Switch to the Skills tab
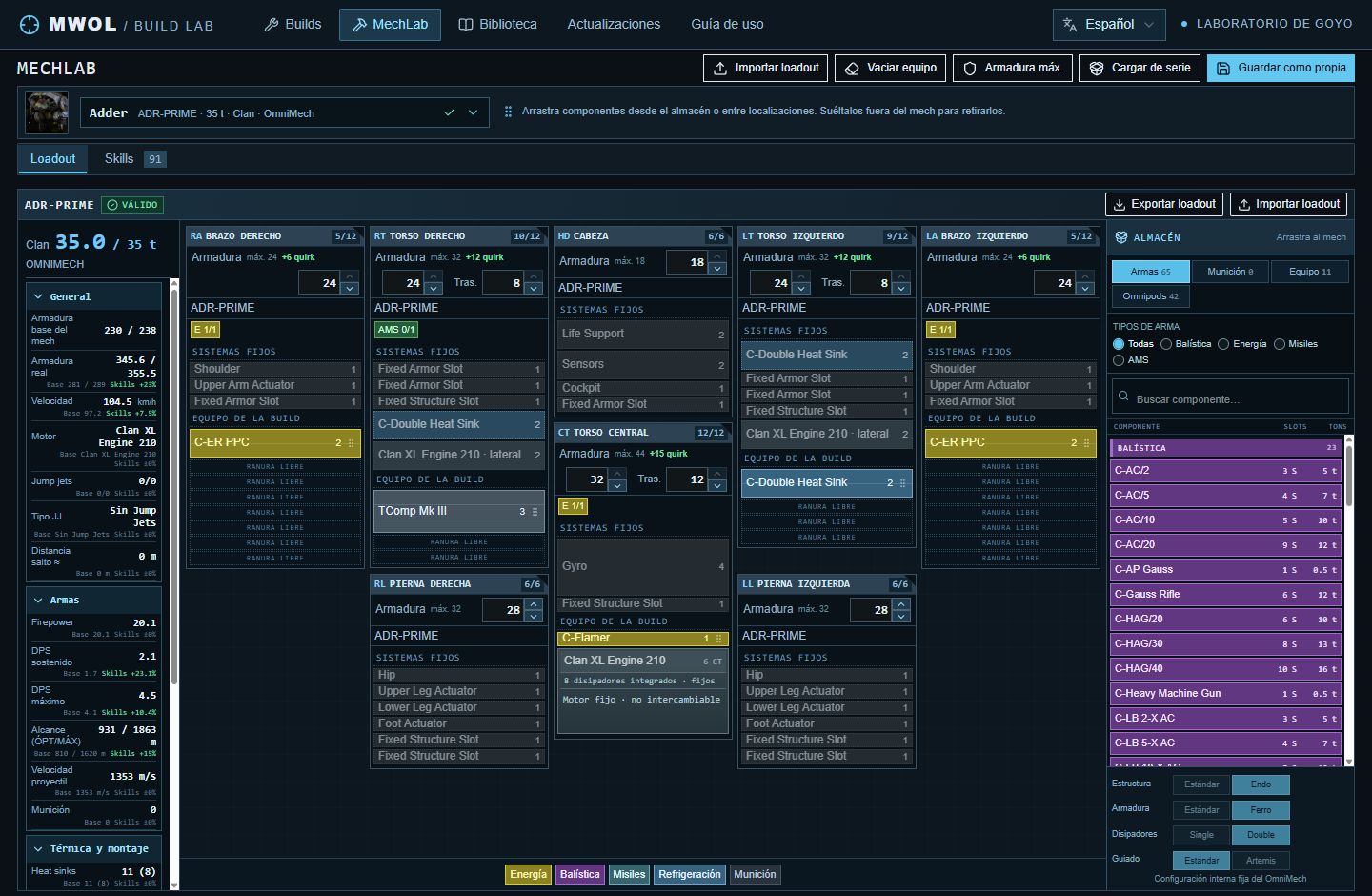Screen dimensions: 1372x896 (134, 159)
